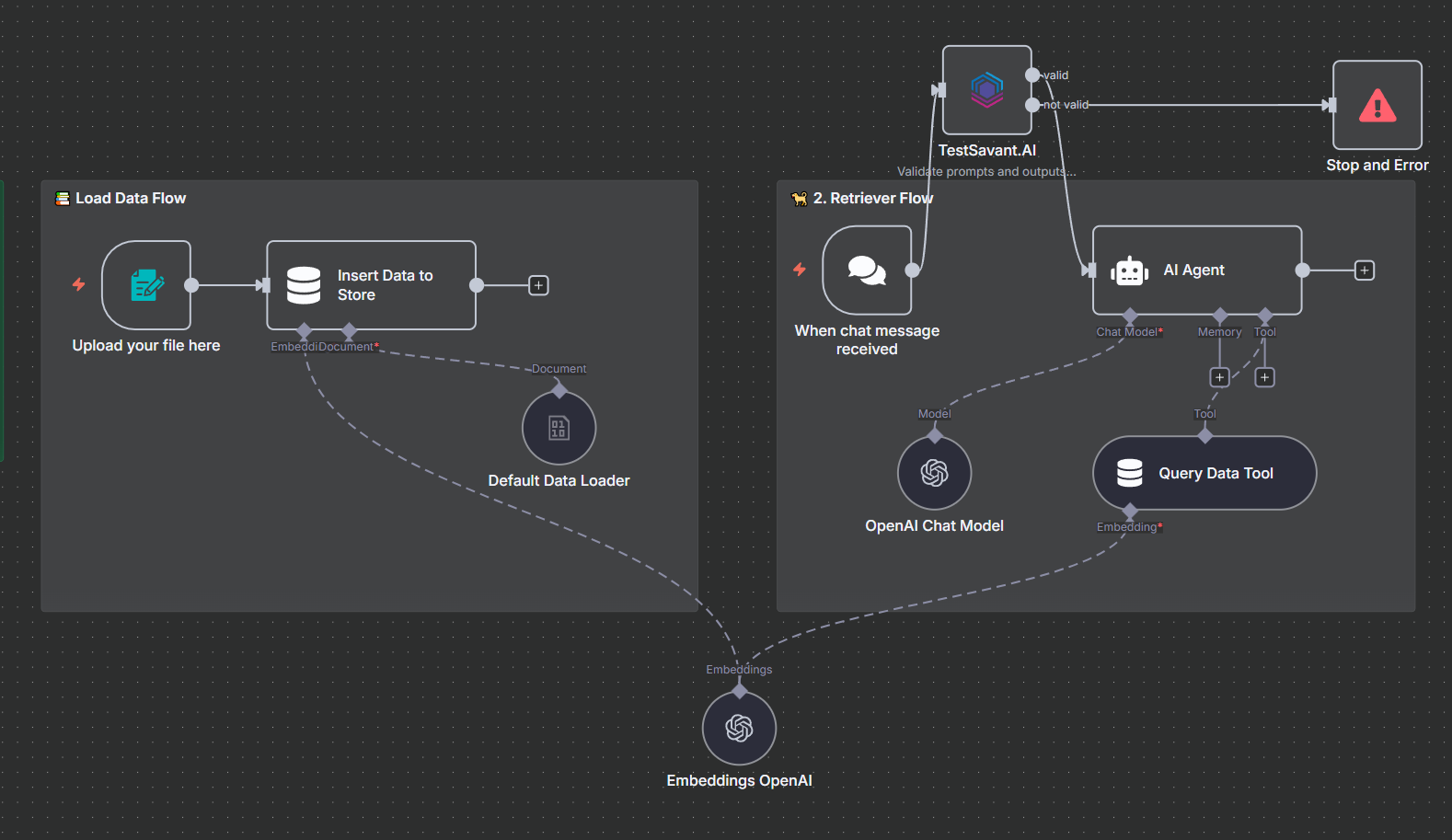This screenshot has width=1452, height=840.
Task: Click the Chat Model connector on AI Agent
Action: 1130,316
